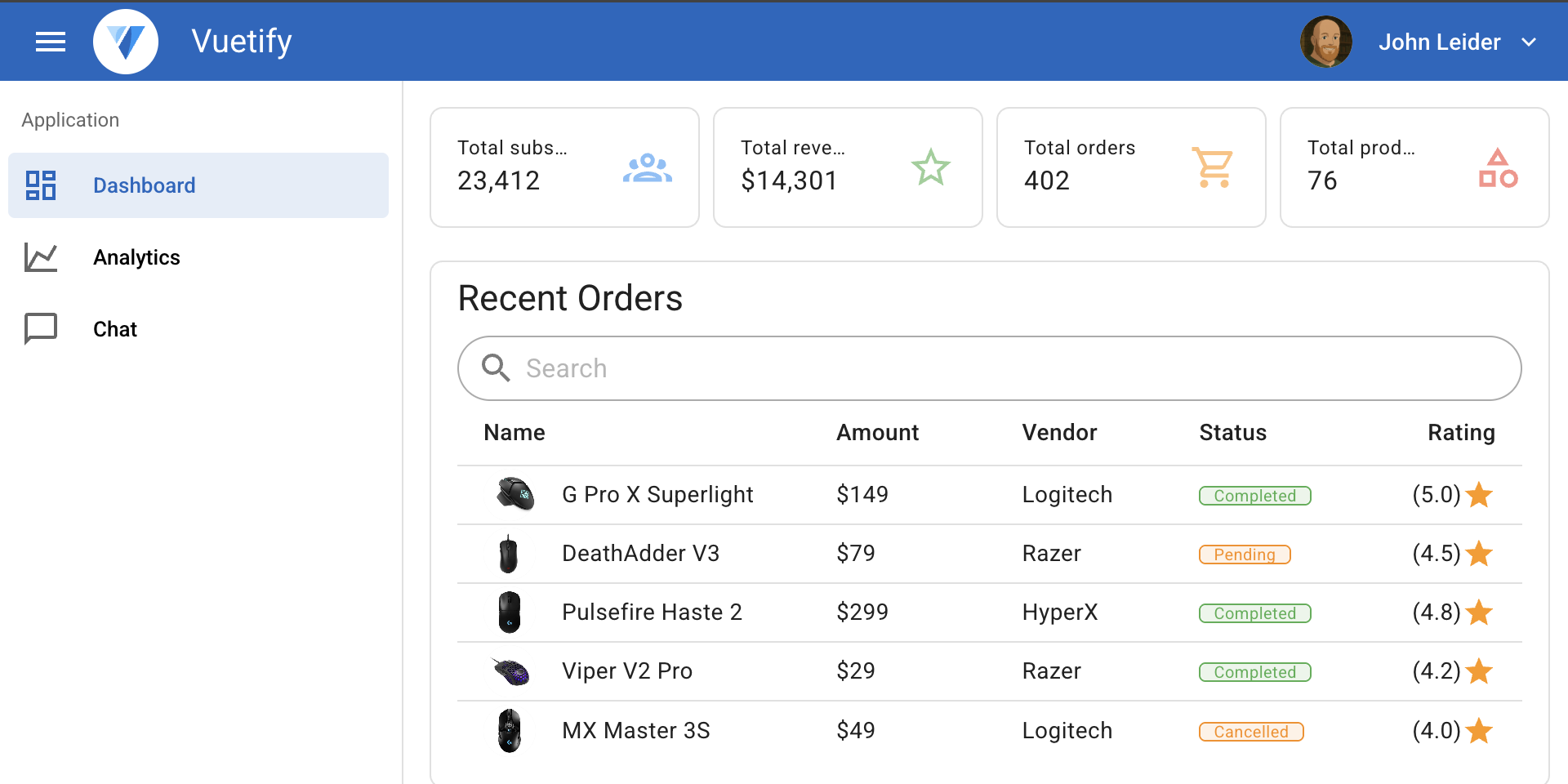This screenshot has height=784, width=1568.
Task: Sort by the Vendor column header
Action: [1060, 433]
